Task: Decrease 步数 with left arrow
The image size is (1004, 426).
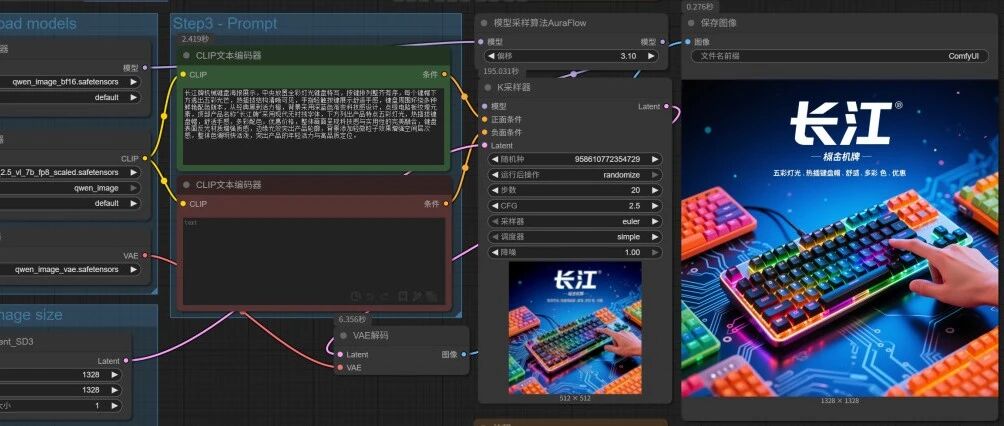Action: coord(494,190)
